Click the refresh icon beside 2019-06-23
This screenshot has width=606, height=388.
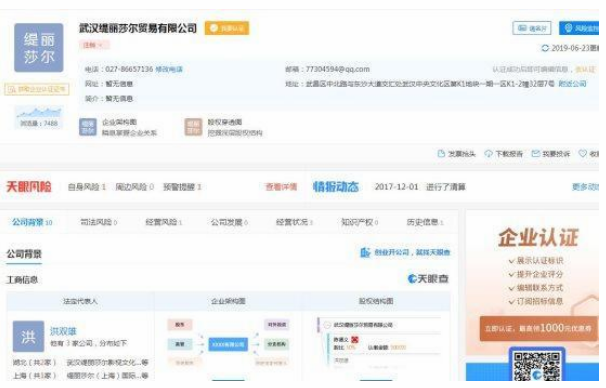[545, 48]
